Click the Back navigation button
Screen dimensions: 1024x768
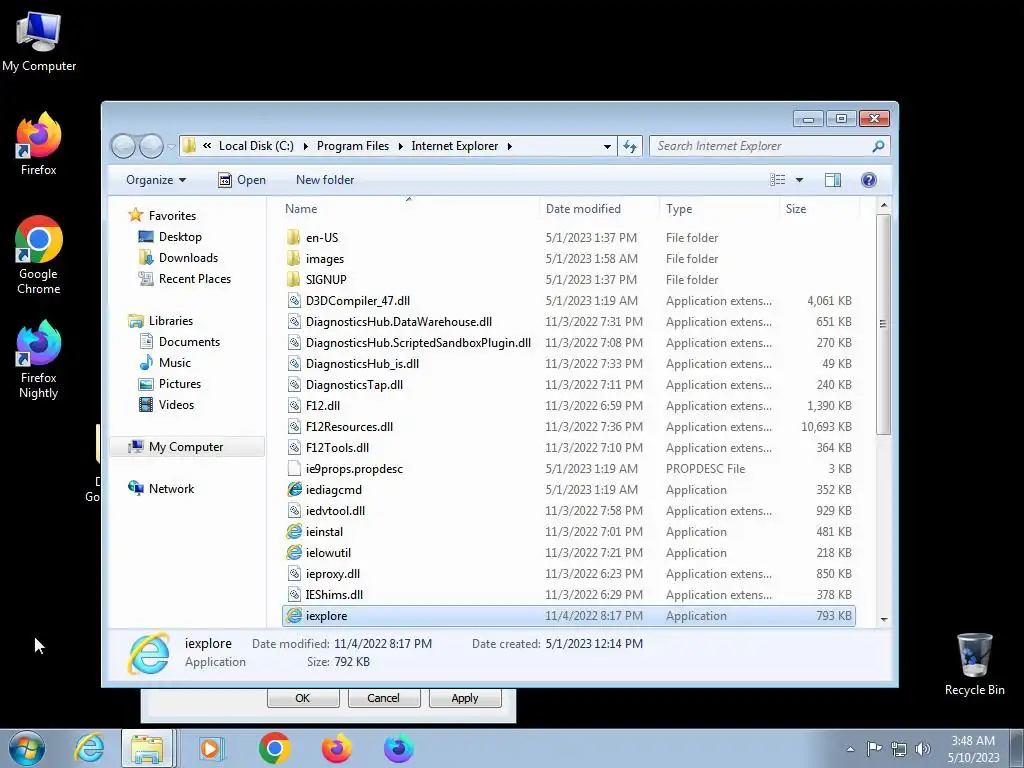pos(123,146)
